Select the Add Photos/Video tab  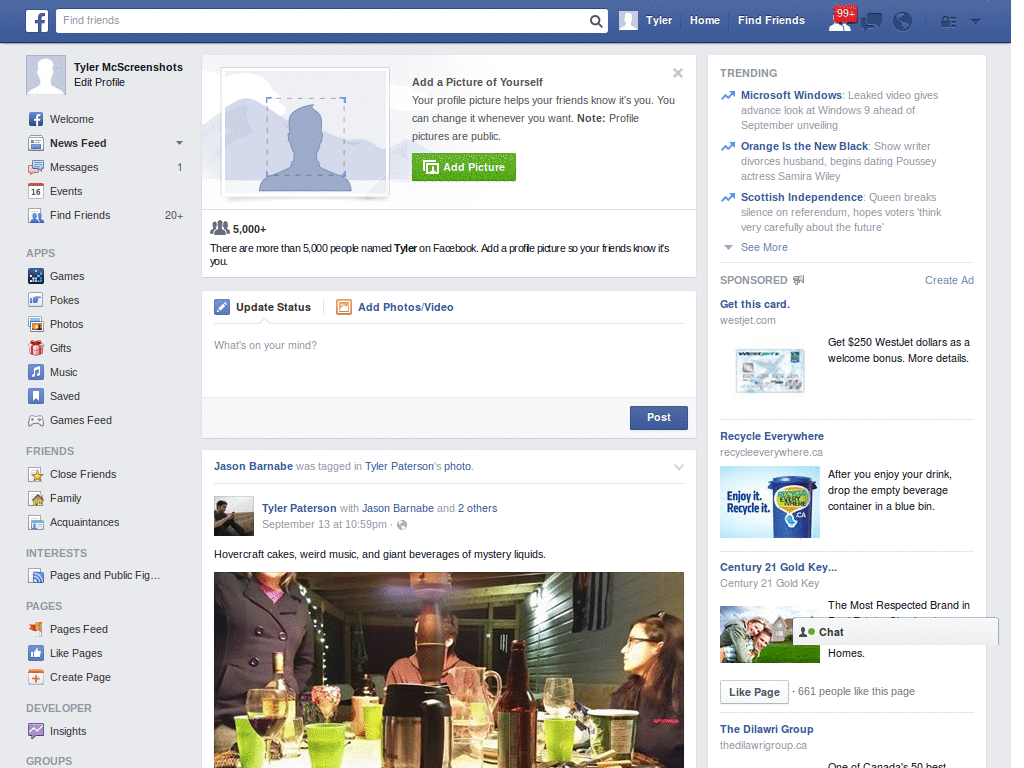click(394, 307)
